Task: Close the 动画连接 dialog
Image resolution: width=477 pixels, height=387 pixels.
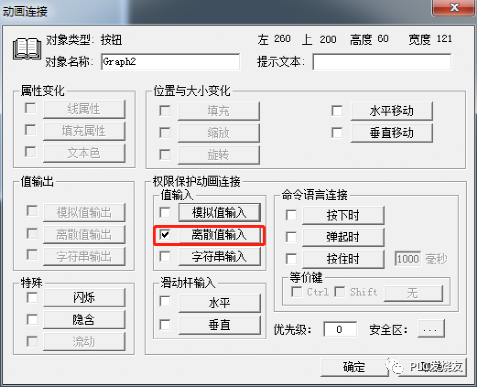Action: (454, 7)
